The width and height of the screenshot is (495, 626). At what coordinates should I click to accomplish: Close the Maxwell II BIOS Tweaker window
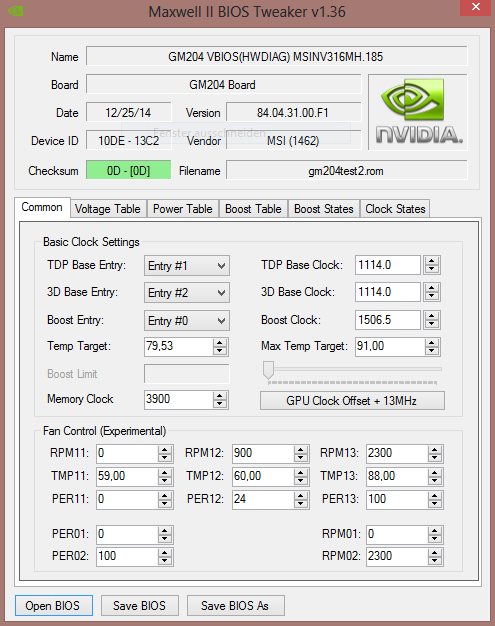pos(475,7)
